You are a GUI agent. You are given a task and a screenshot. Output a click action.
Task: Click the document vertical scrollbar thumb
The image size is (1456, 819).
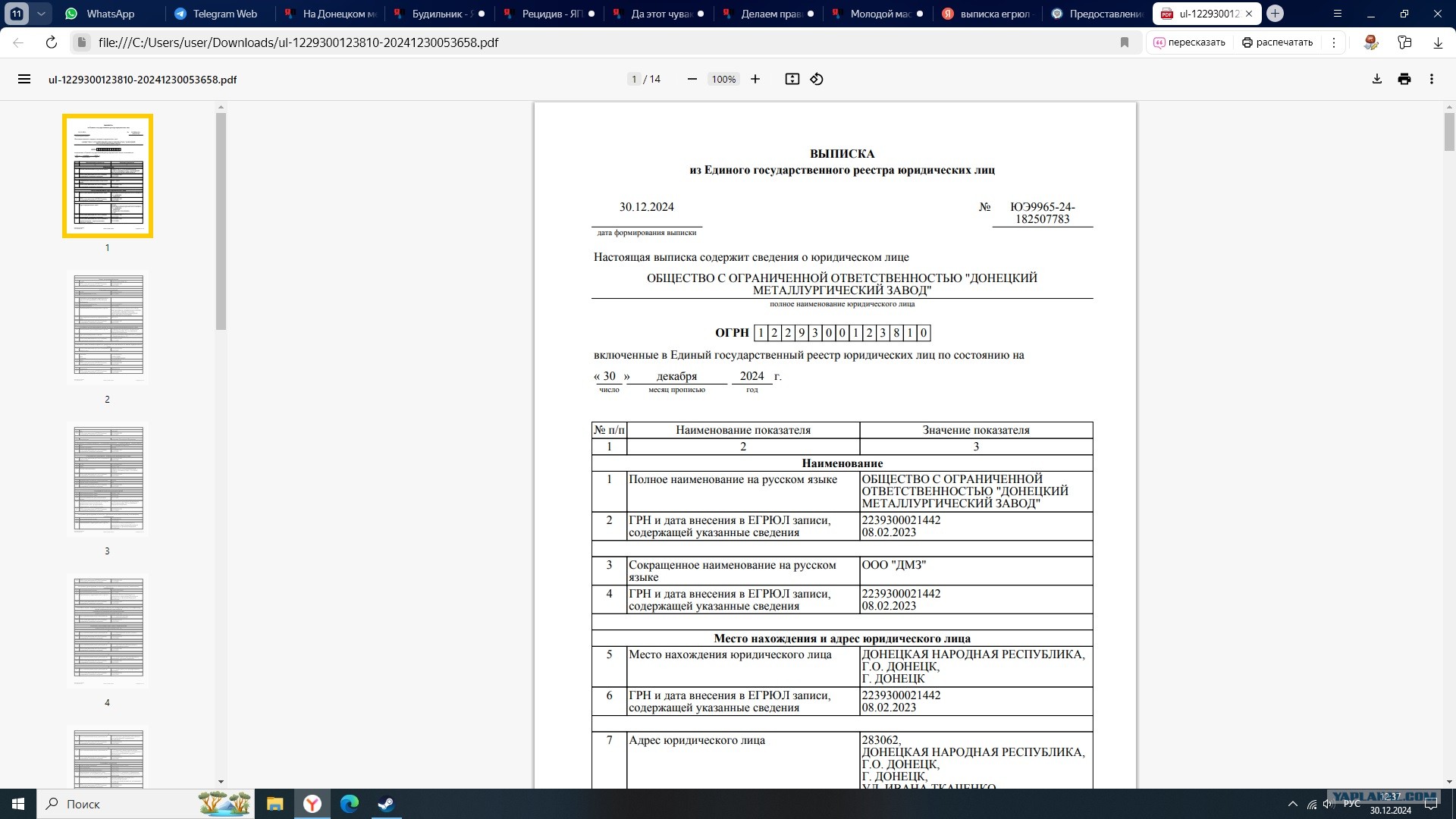[1449, 132]
